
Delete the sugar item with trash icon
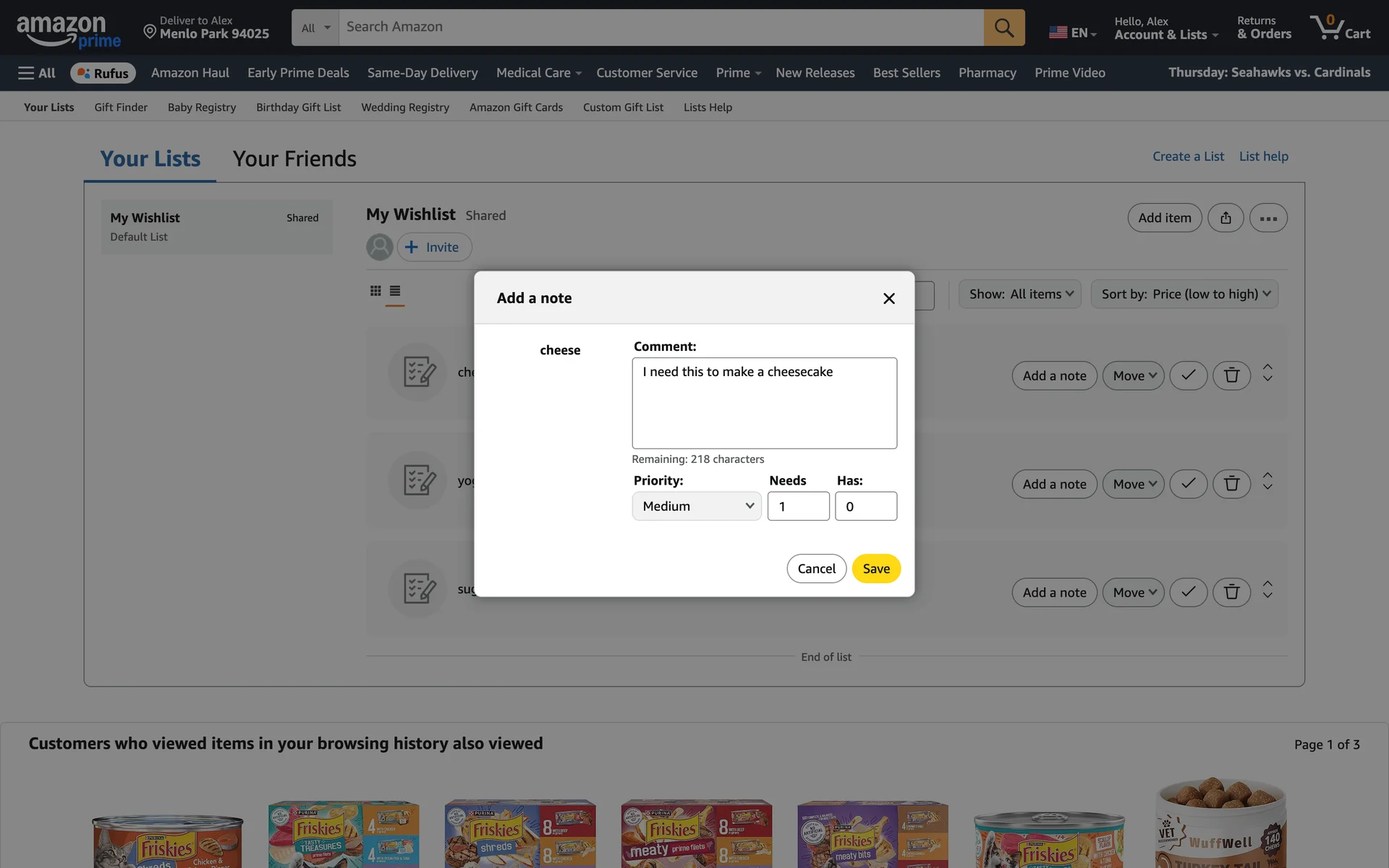1231,592
